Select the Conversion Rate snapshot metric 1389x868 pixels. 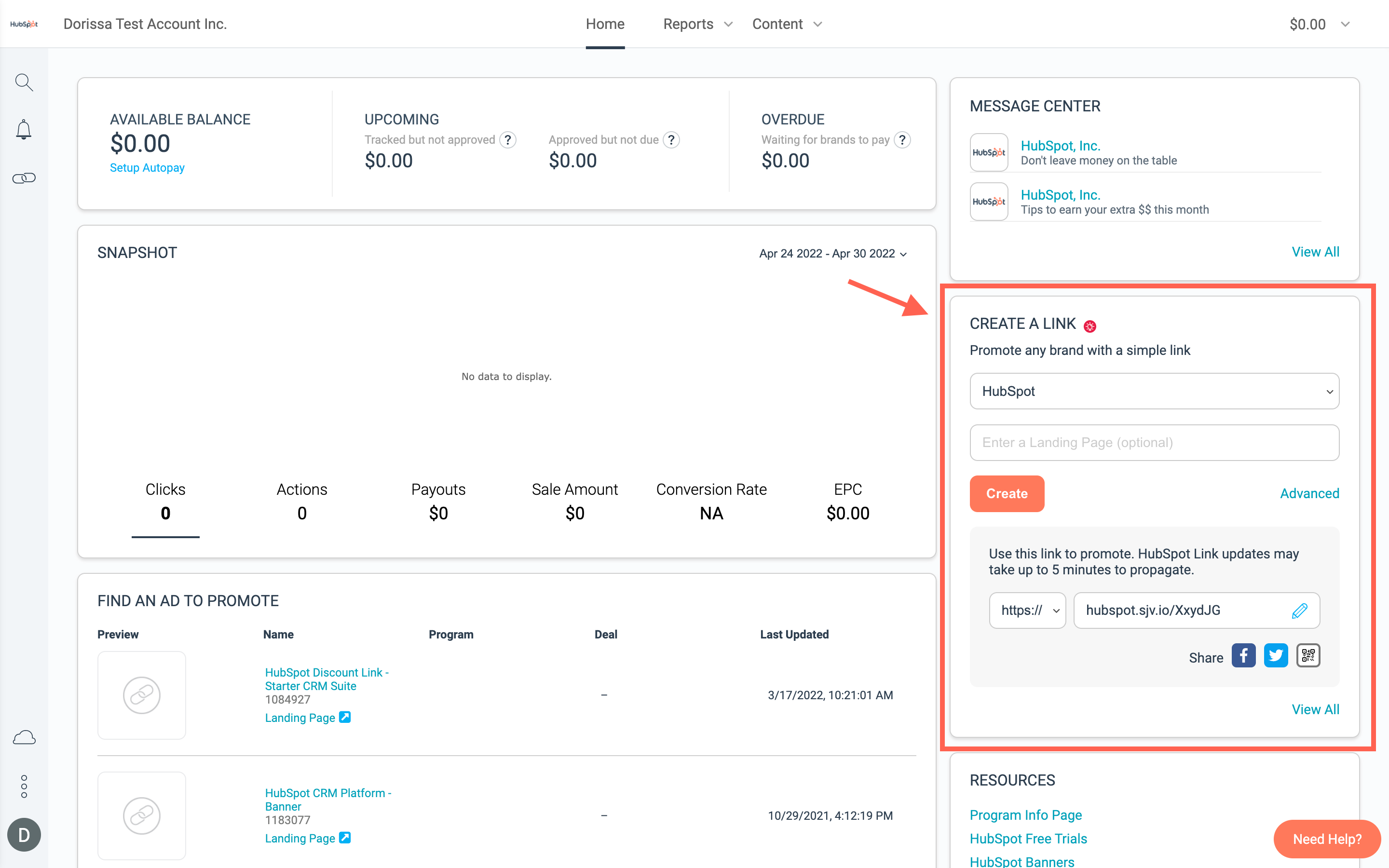711,501
